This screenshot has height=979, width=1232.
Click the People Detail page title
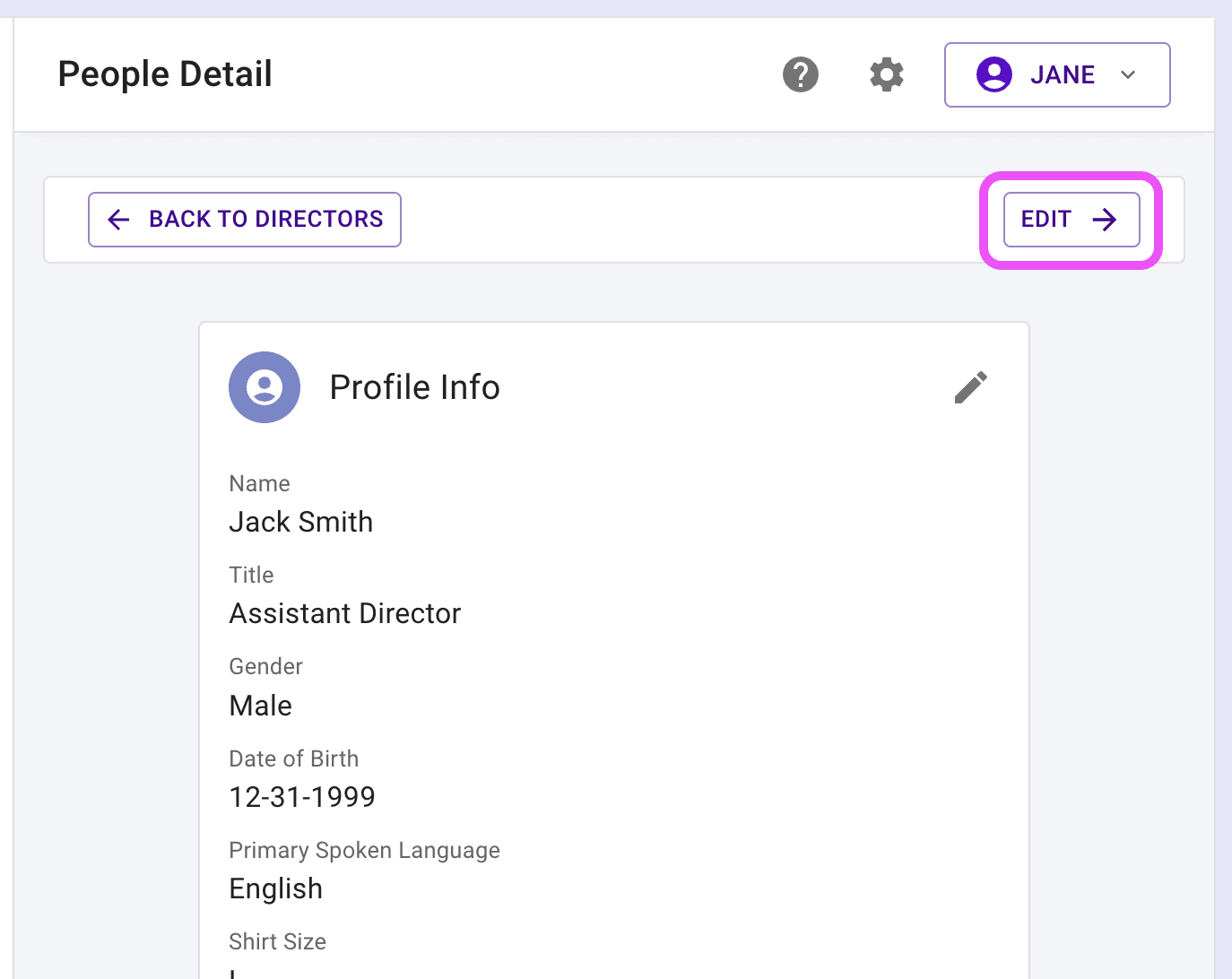165,74
